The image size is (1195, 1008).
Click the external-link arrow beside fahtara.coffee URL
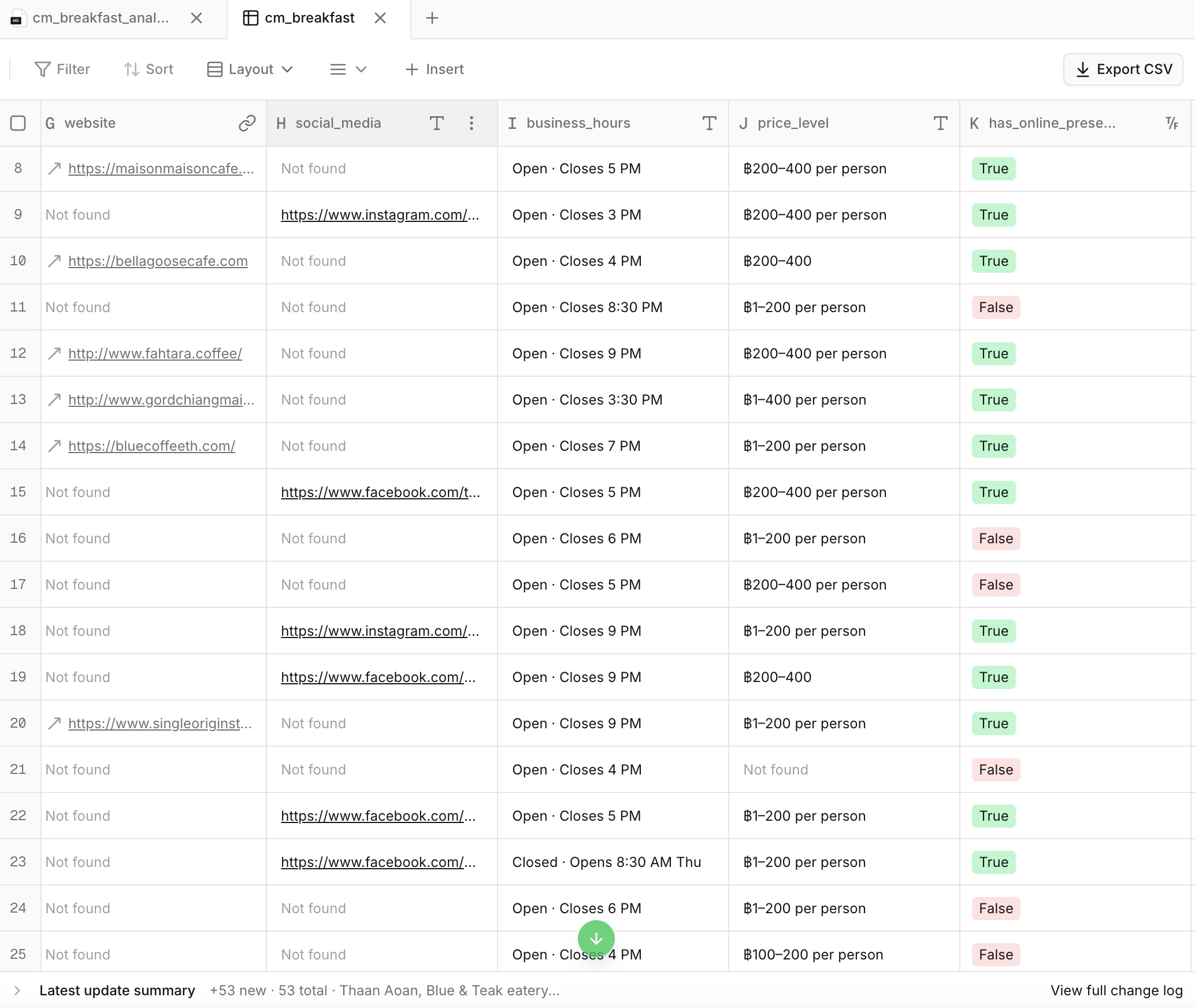pos(53,353)
